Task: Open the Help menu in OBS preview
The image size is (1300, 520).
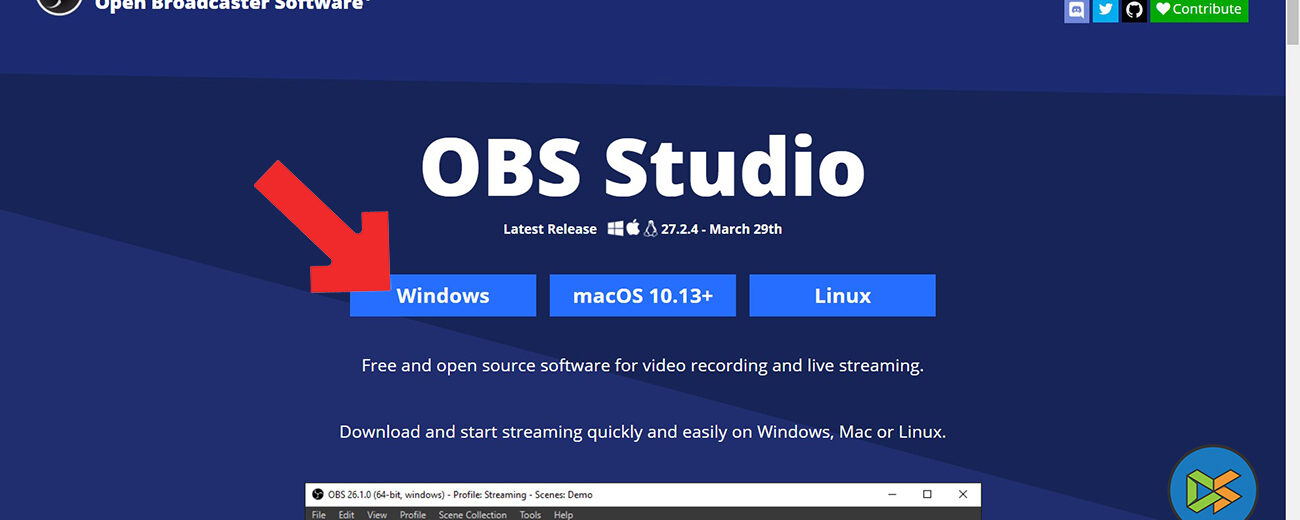Action: click(x=563, y=514)
